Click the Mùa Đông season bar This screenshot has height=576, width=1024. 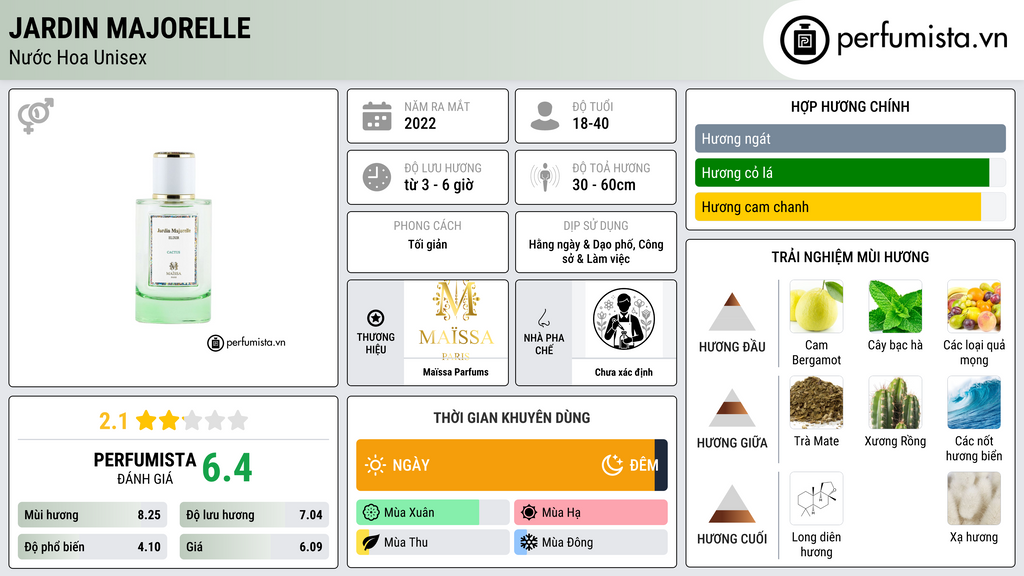click(591, 542)
